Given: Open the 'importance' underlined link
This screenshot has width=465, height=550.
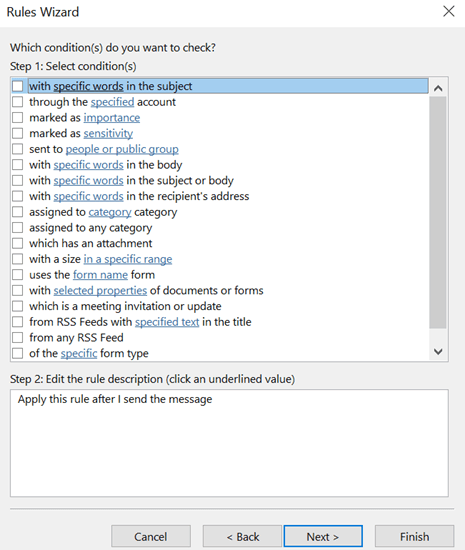Looking at the screenshot, I should coord(112,118).
